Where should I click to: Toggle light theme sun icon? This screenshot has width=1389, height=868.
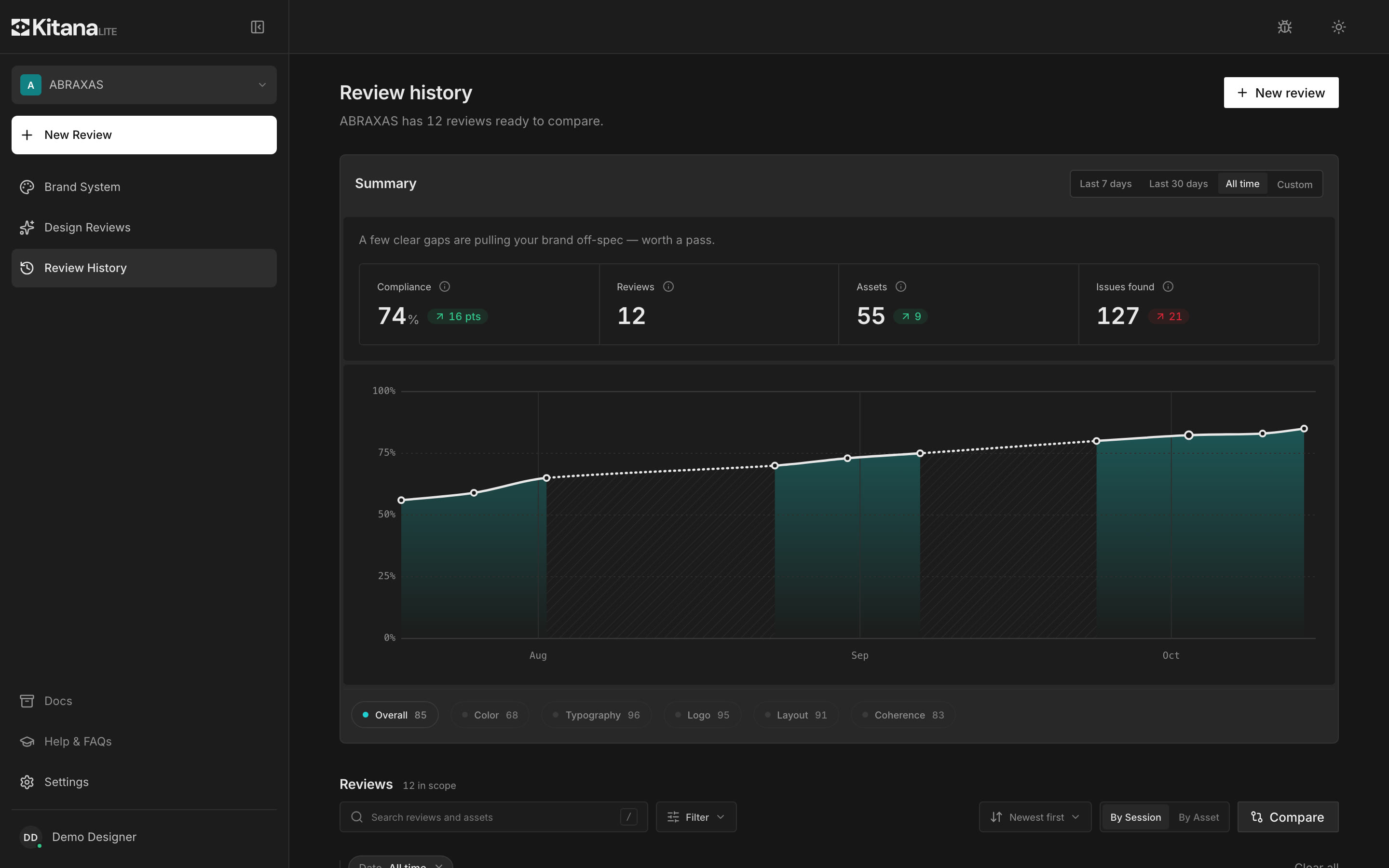1338,27
